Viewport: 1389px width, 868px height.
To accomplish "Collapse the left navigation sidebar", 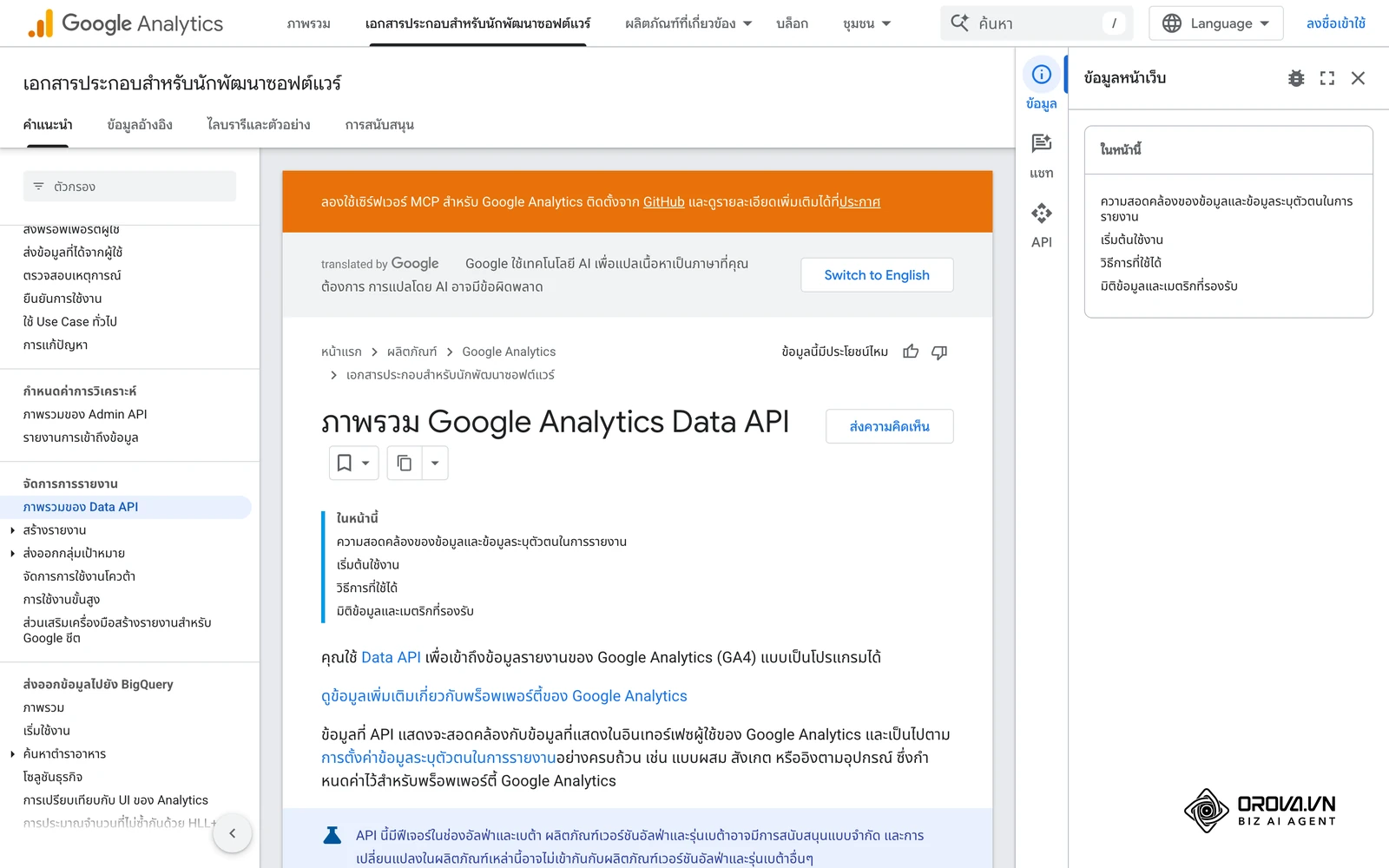I will [232, 833].
